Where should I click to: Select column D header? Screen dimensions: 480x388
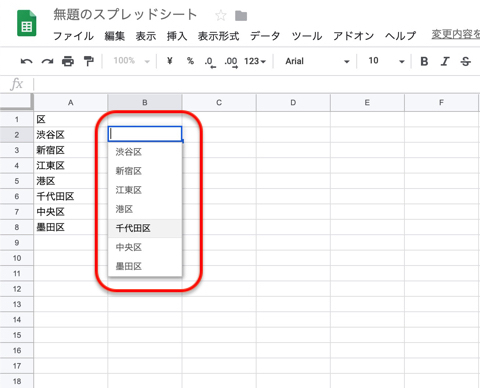293,103
